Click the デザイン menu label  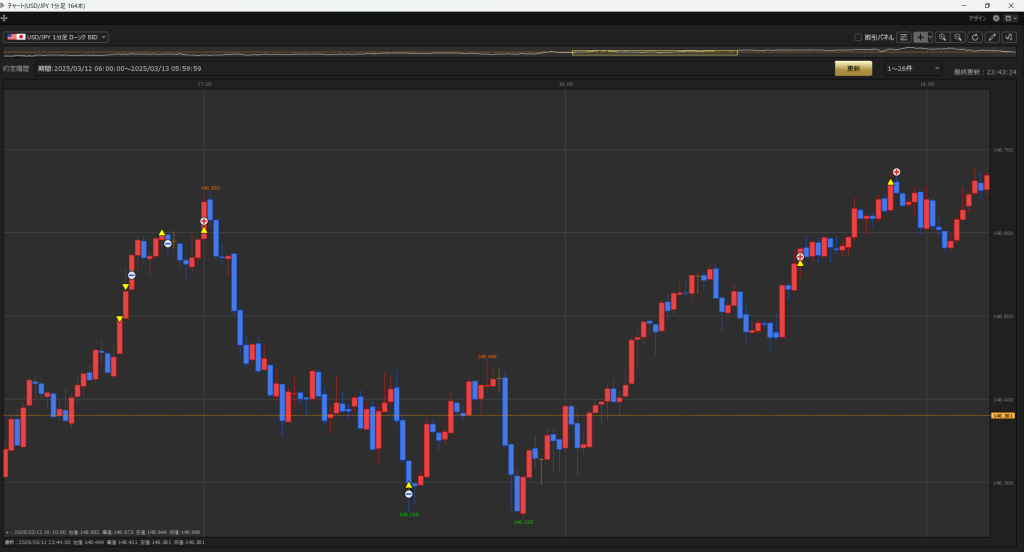tap(977, 18)
